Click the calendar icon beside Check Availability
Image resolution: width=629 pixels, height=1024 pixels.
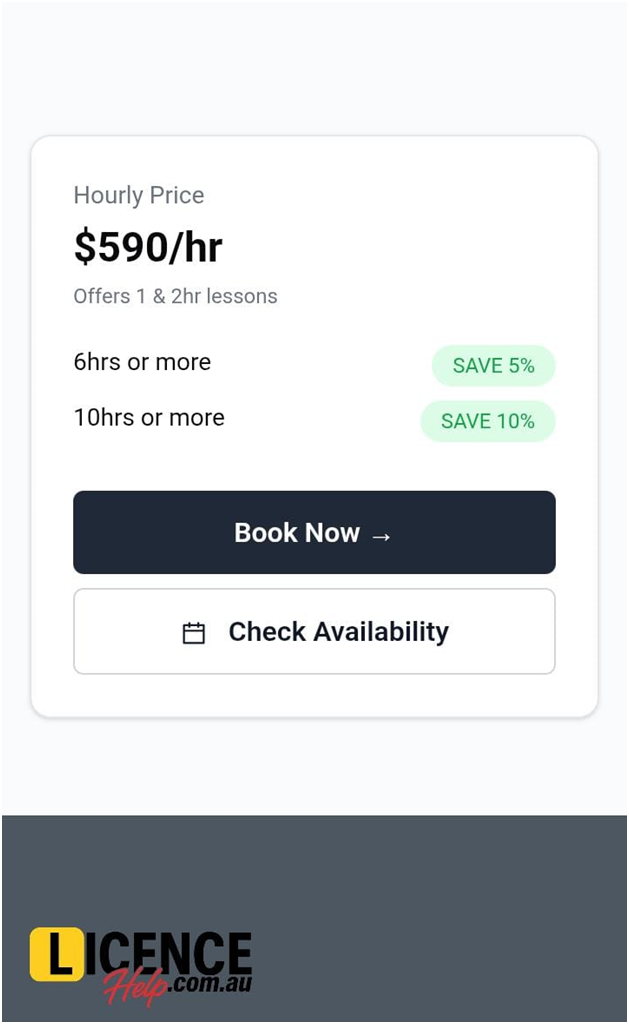pyautogui.click(x=194, y=633)
